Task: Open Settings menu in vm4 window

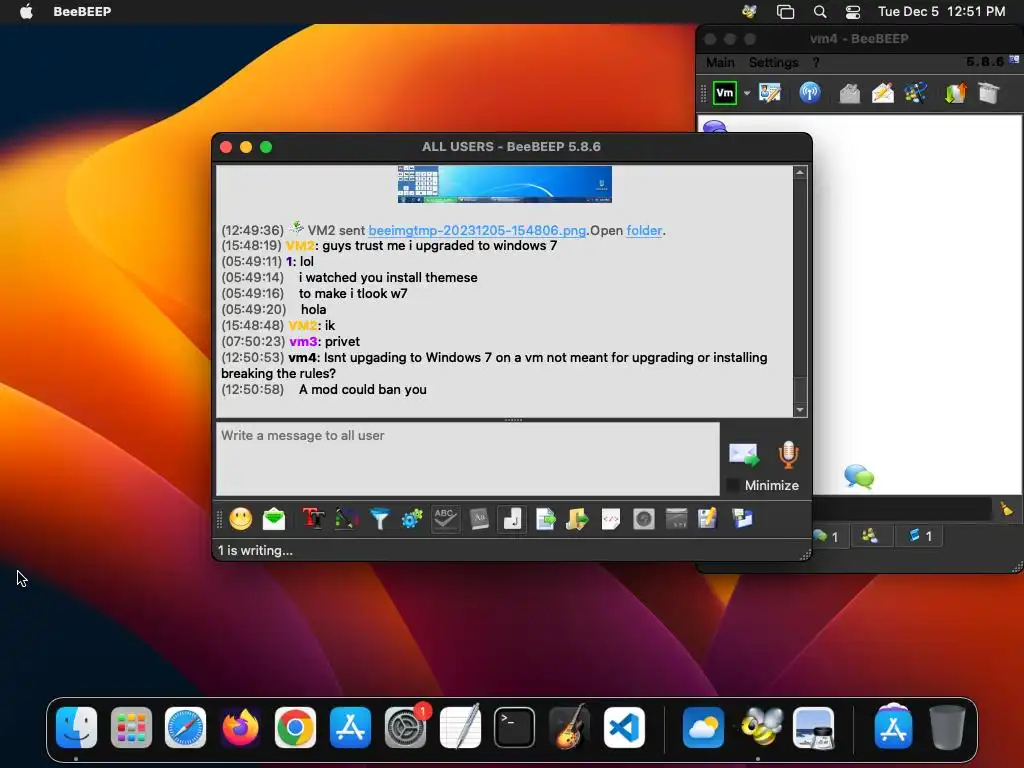Action: pos(773,63)
